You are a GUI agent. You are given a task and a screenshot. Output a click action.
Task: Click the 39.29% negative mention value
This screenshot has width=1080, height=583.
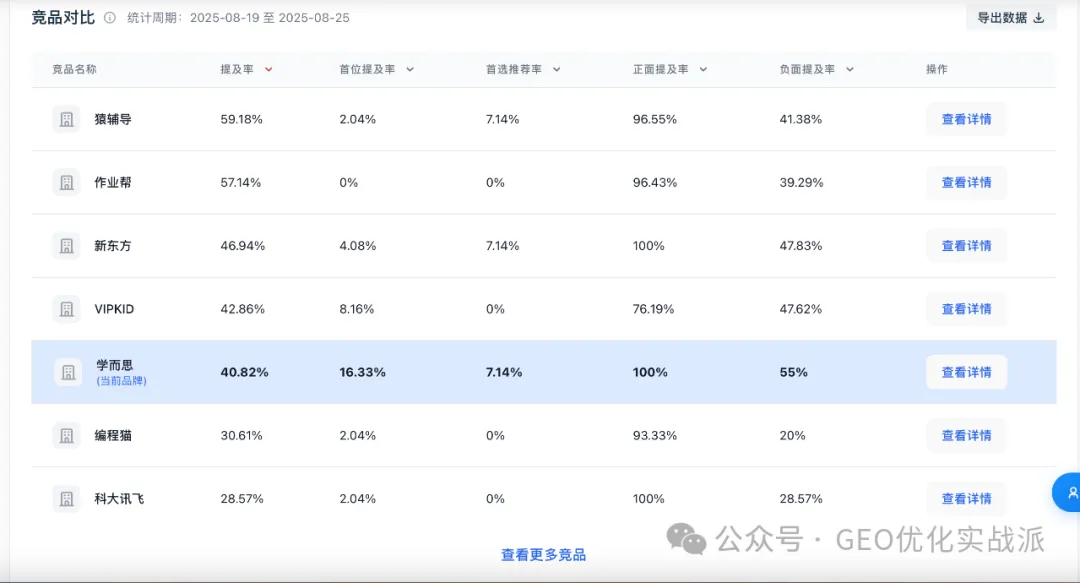(x=802, y=183)
